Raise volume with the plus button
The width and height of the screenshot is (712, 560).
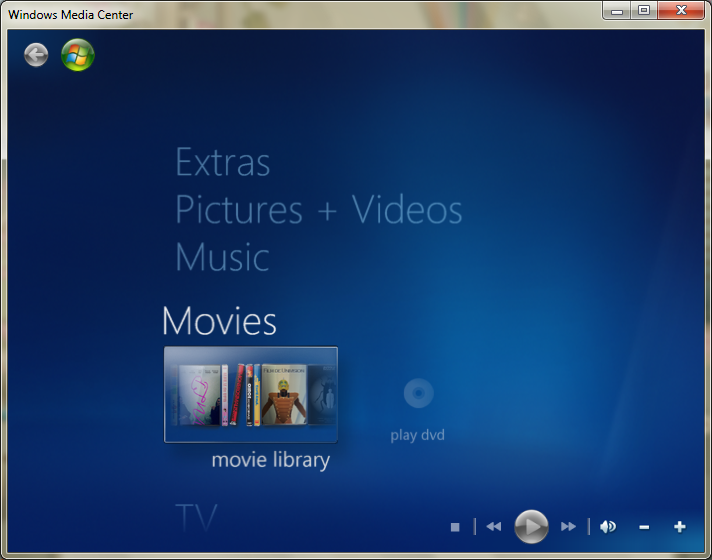pos(680,527)
